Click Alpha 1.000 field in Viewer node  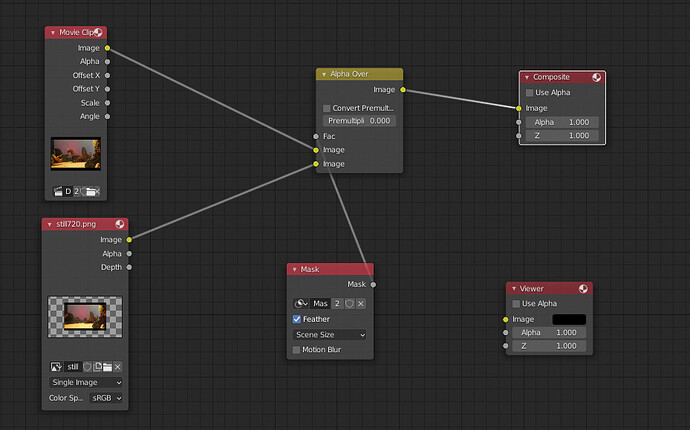point(549,333)
